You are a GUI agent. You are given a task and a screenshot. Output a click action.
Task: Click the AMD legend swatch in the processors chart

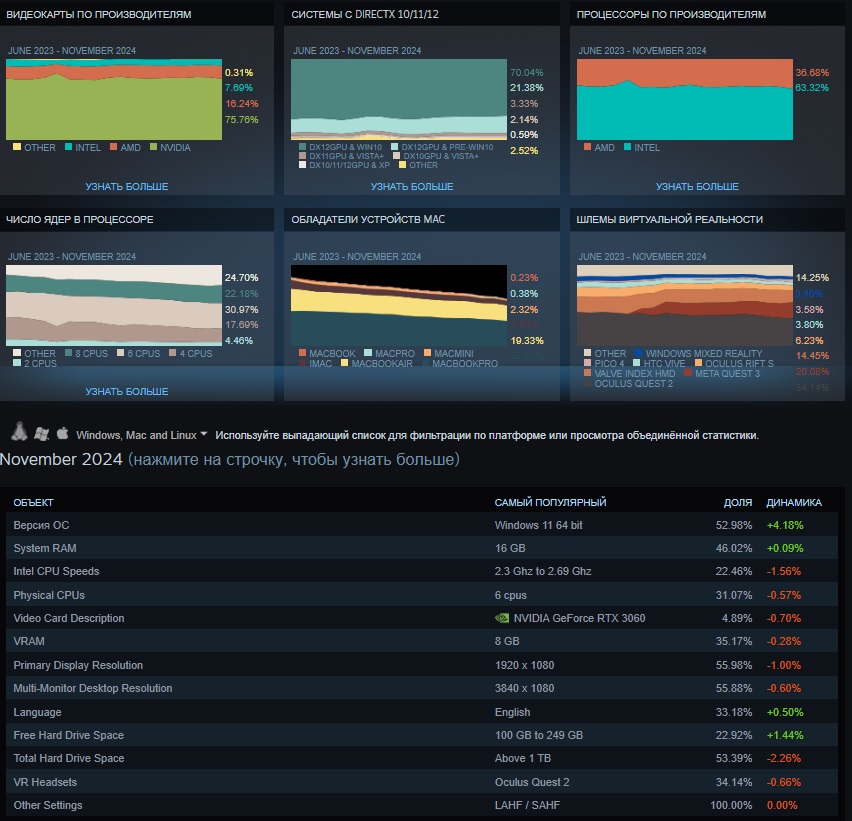coord(586,148)
